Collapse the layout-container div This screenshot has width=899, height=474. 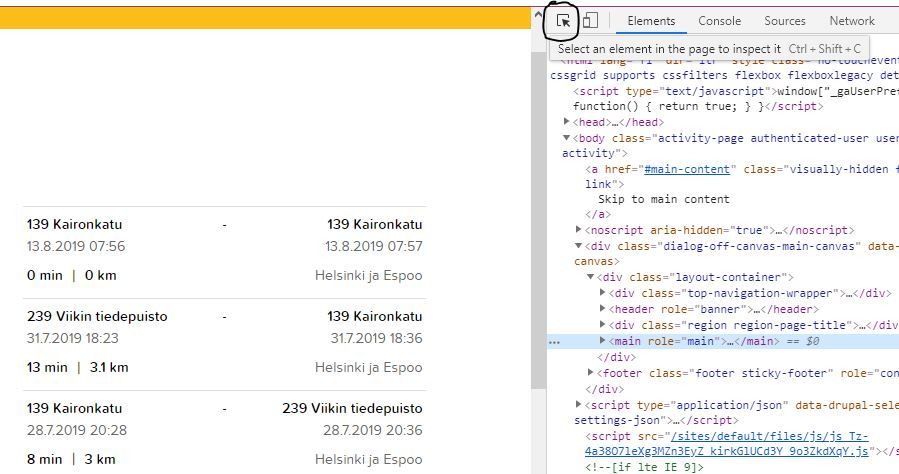coord(590,276)
